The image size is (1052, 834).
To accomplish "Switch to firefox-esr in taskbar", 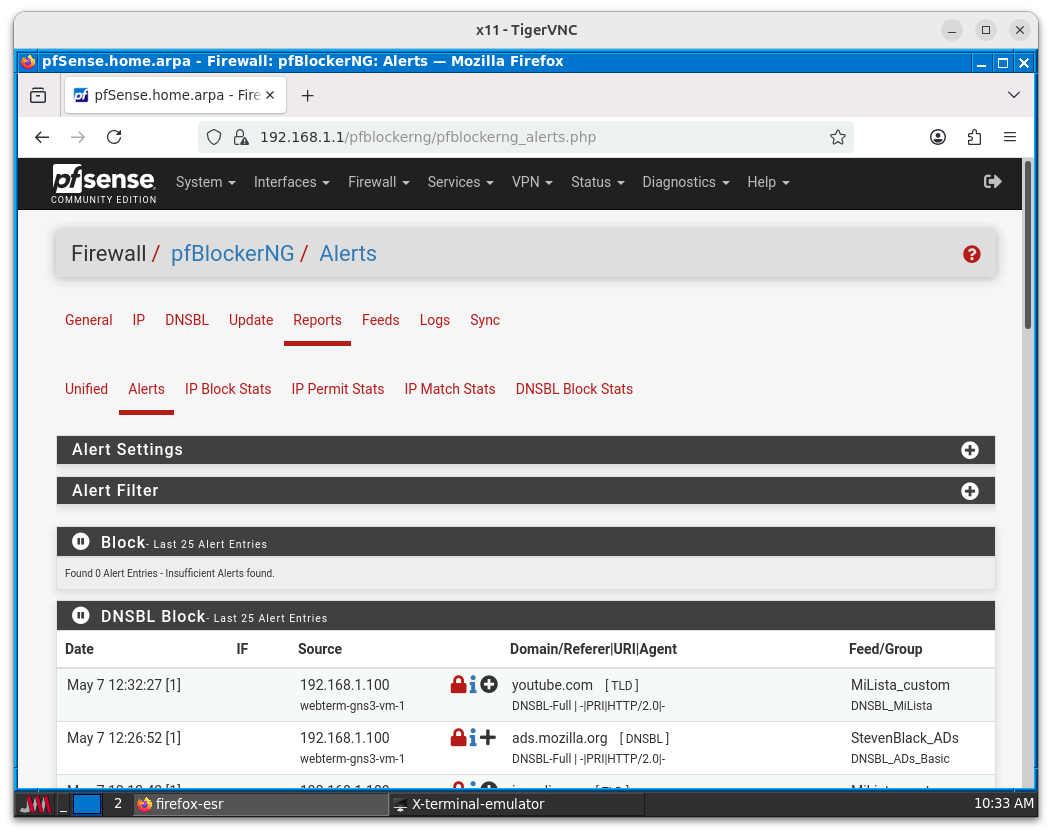I will click(x=260, y=804).
